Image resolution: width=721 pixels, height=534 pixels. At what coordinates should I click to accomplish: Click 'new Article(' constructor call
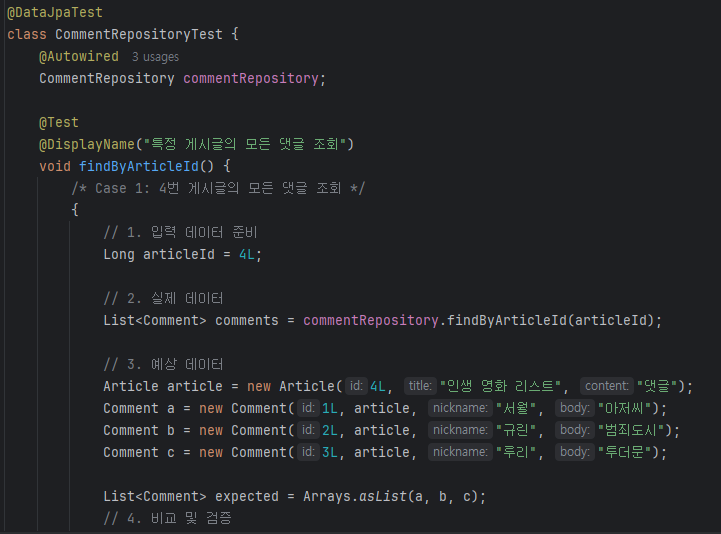(295, 386)
